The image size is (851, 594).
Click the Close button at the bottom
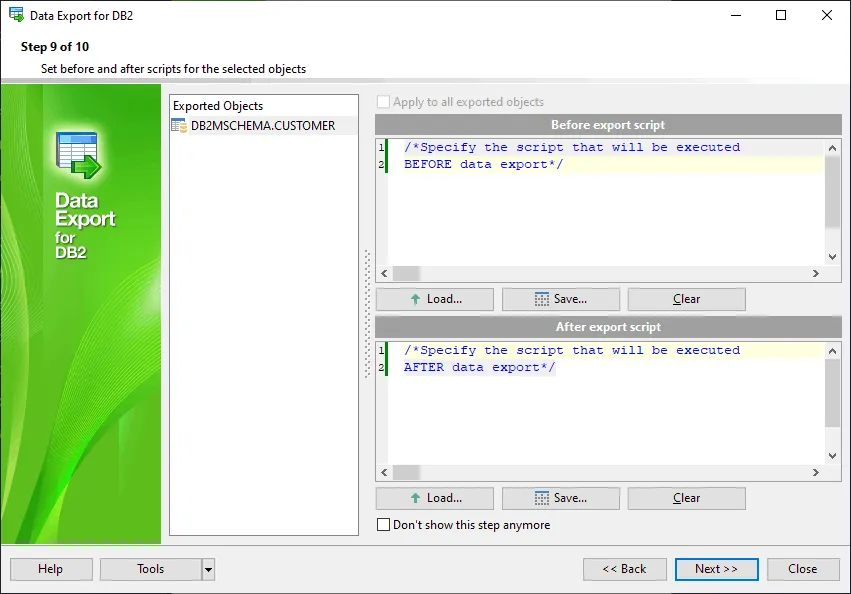coord(803,569)
